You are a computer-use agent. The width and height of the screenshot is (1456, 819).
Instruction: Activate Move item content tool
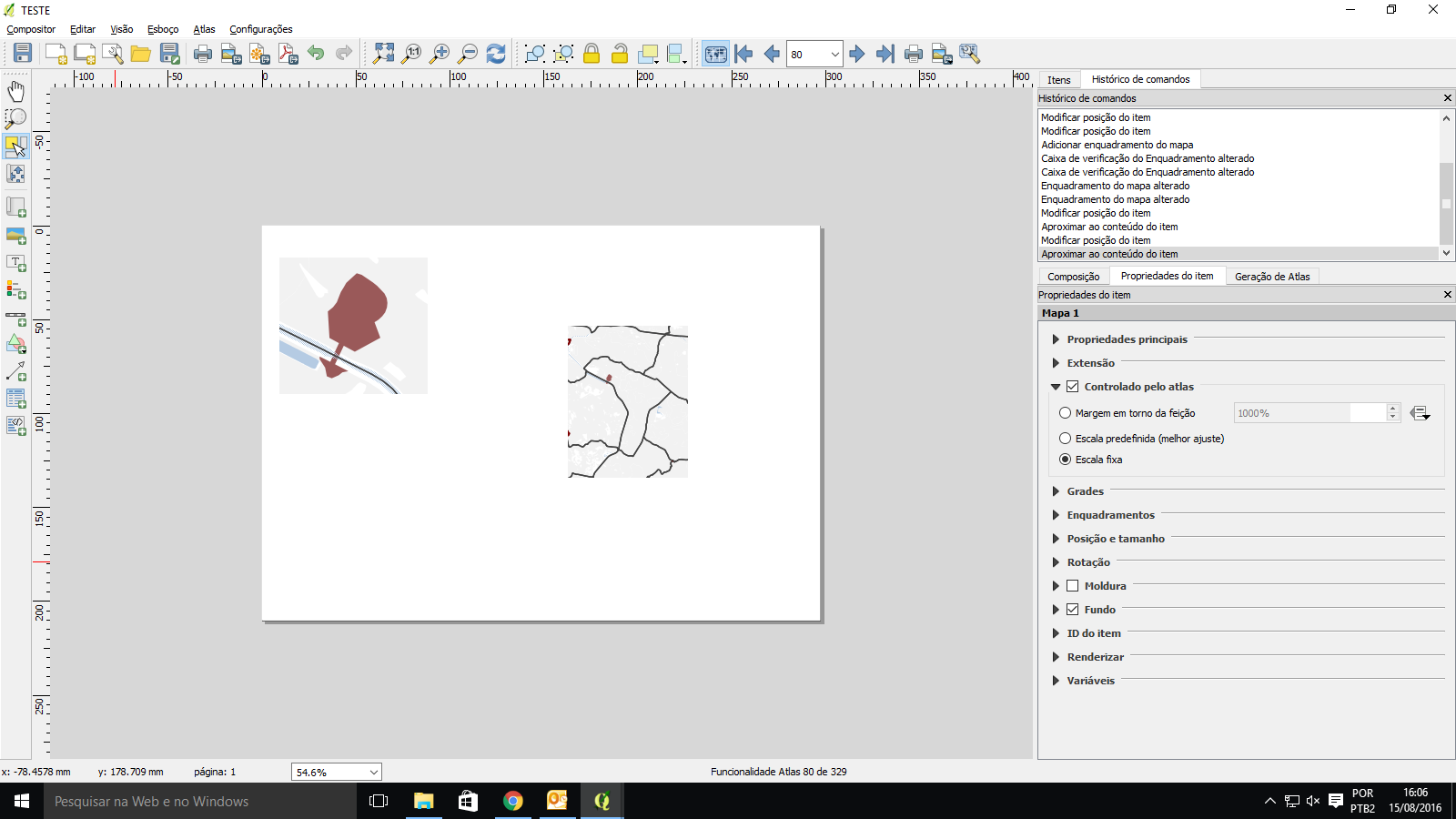[x=16, y=173]
